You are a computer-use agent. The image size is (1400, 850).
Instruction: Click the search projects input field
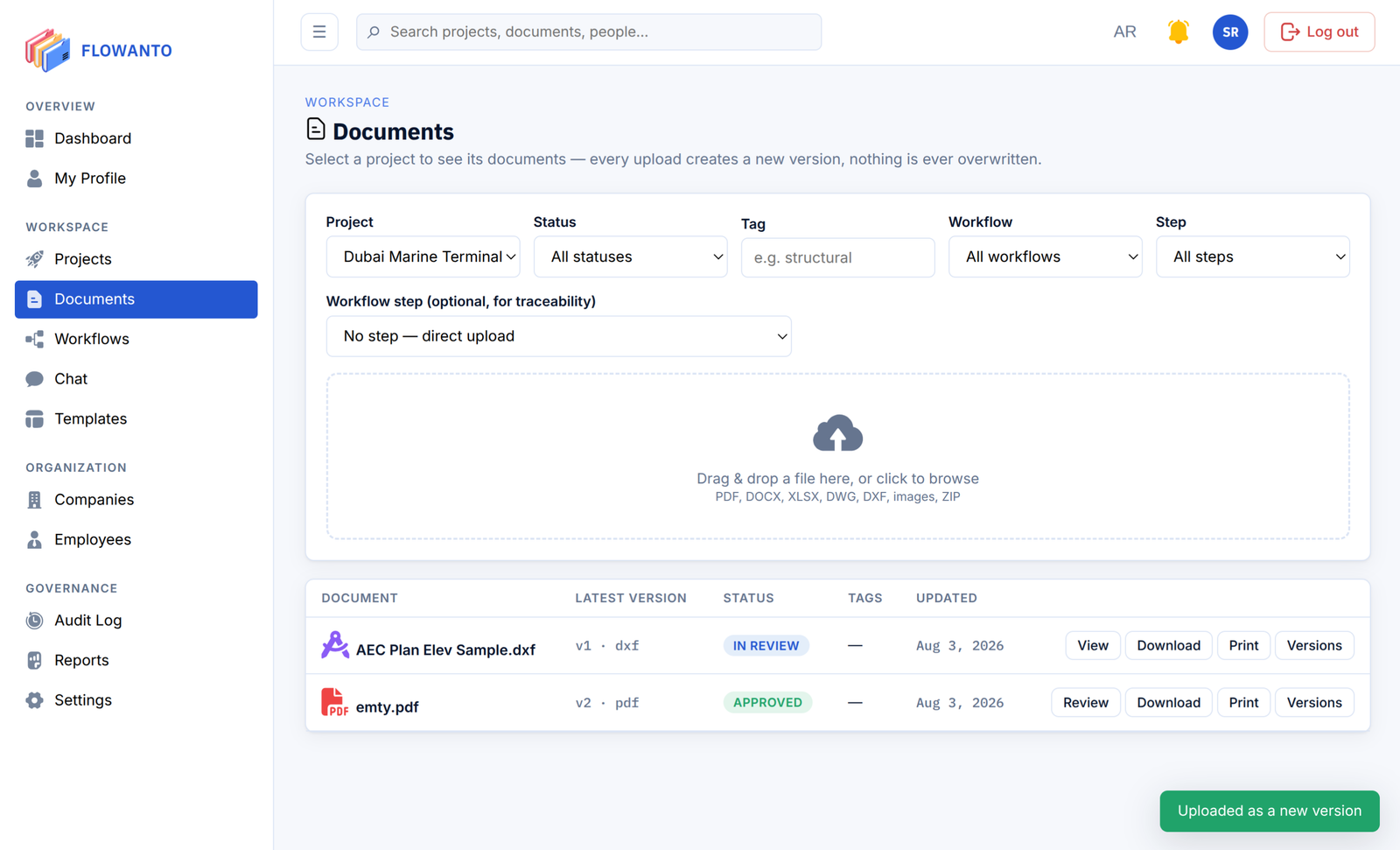[589, 32]
